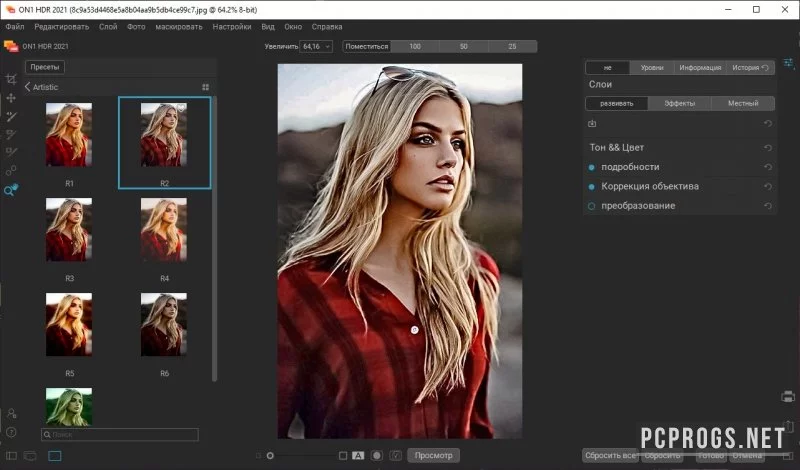Apply the green-tinted preset thumbnail
800x470 pixels.
click(x=69, y=407)
